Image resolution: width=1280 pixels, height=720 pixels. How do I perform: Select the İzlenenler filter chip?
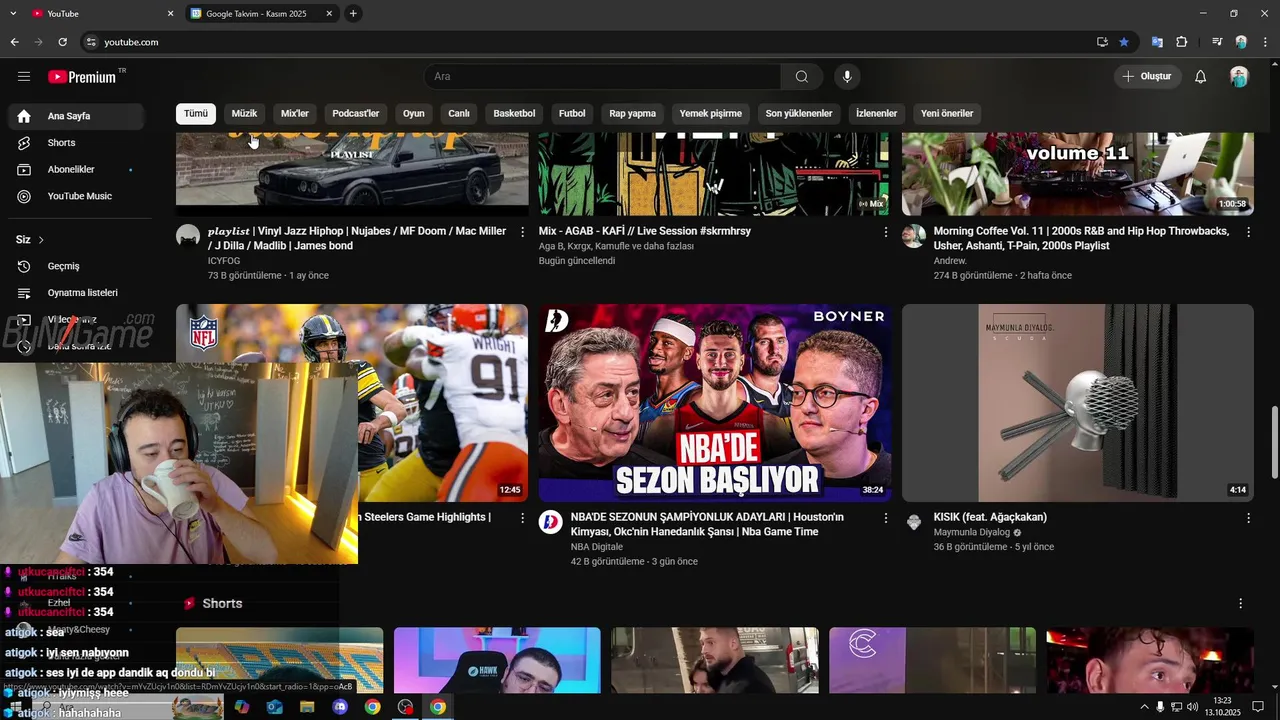click(x=877, y=113)
